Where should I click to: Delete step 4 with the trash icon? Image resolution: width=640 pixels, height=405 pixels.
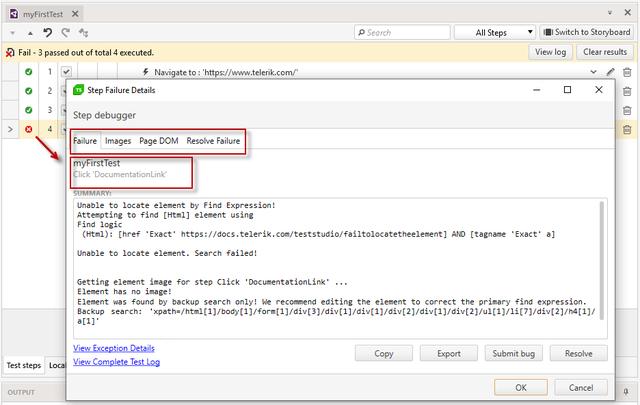tap(627, 129)
